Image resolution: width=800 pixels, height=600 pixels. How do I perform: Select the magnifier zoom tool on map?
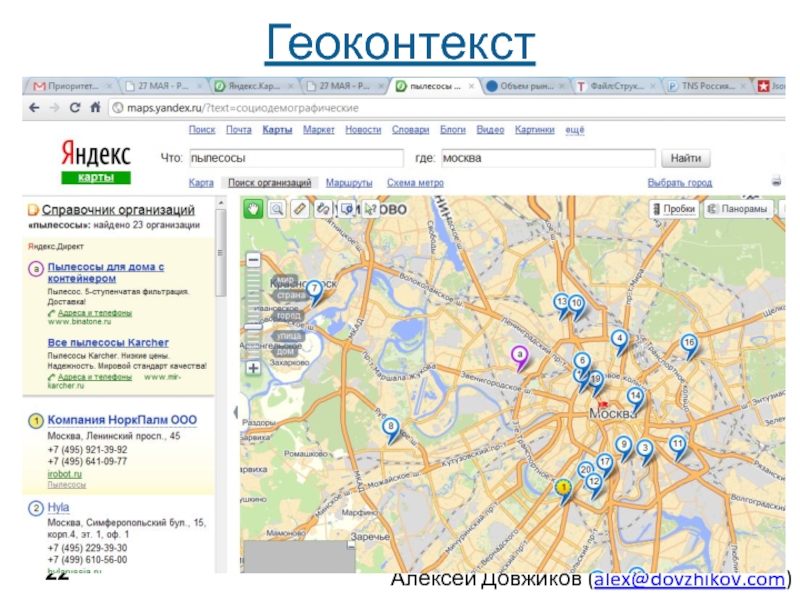[277, 209]
